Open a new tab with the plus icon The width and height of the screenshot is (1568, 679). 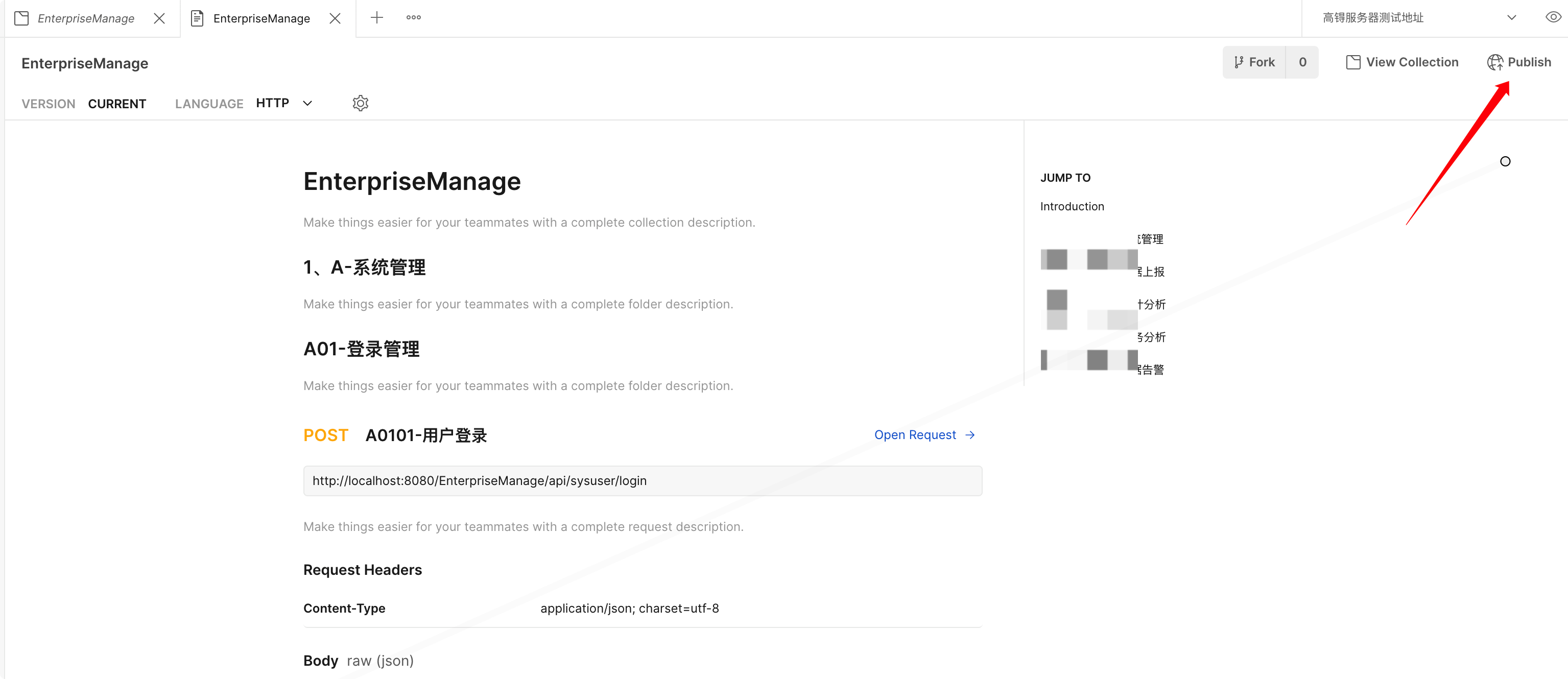click(377, 18)
